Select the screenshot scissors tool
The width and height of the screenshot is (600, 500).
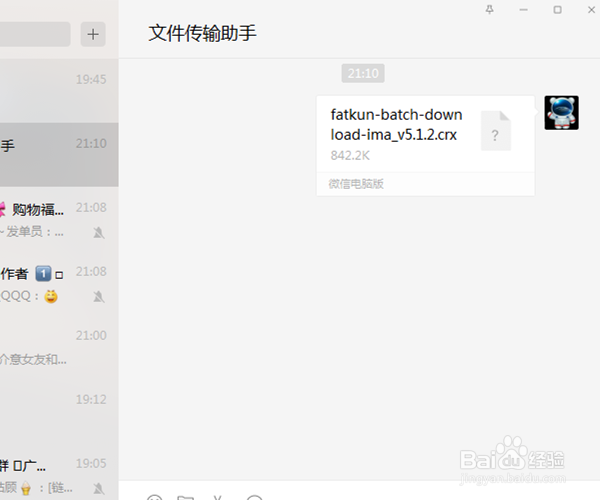tap(218, 497)
